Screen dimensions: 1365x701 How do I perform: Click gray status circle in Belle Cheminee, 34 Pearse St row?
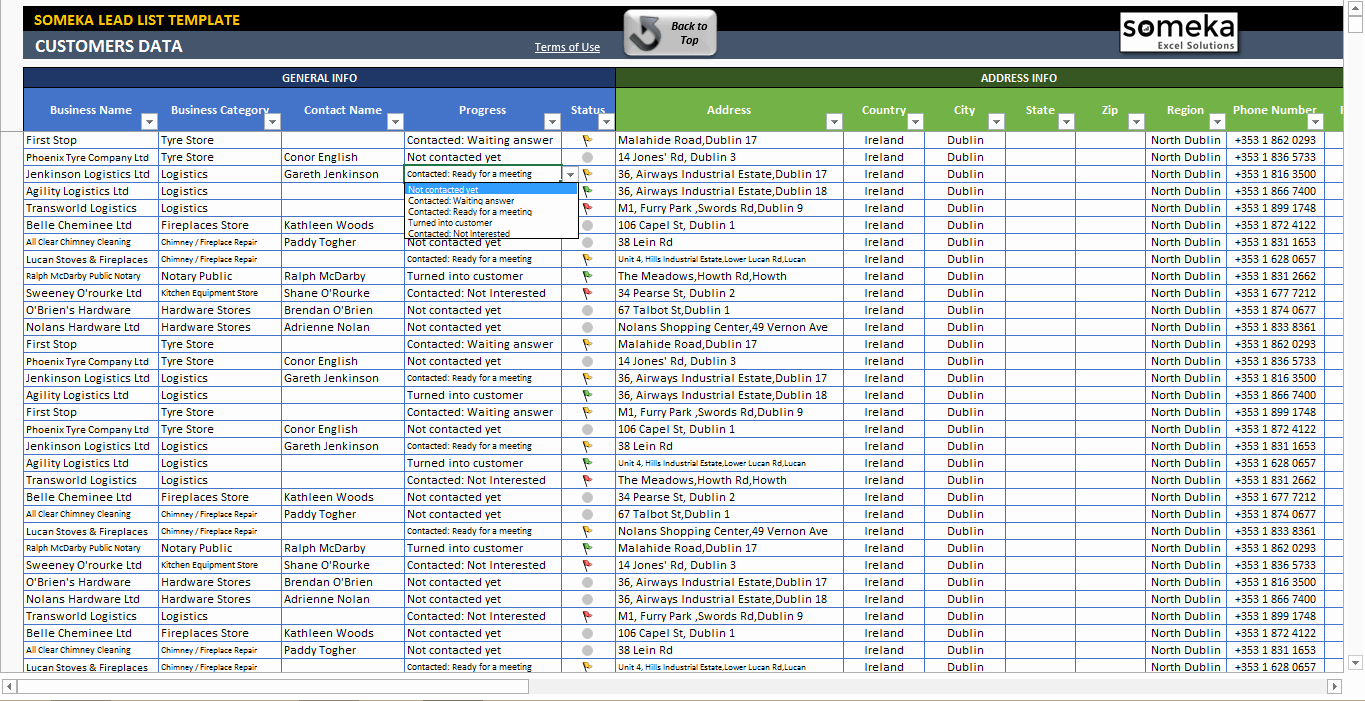pyautogui.click(x=588, y=497)
